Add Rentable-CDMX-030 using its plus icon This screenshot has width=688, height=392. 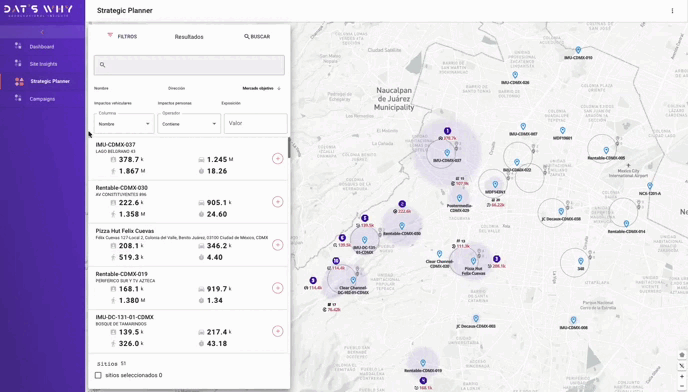pyautogui.click(x=277, y=201)
